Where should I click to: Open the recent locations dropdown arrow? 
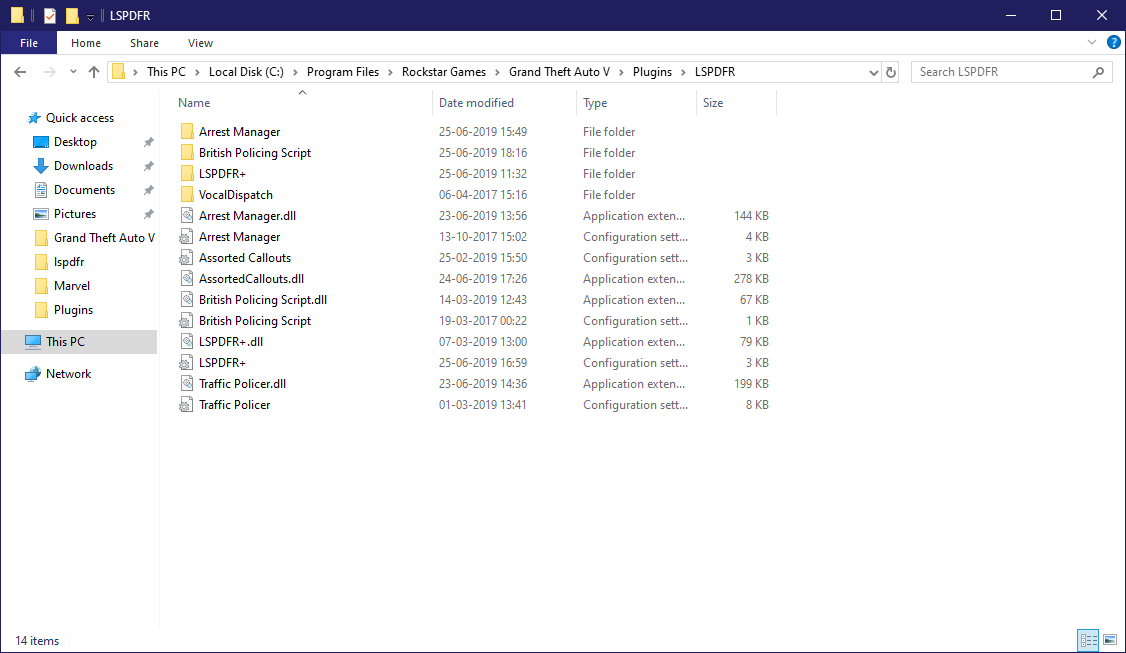(x=73, y=72)
